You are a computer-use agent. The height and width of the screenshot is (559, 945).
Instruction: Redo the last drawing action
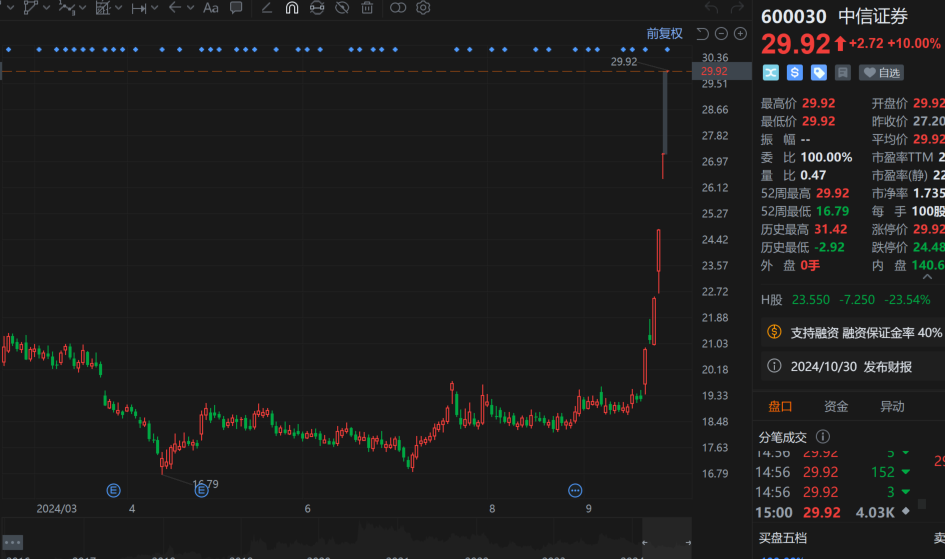pos(736,8)
